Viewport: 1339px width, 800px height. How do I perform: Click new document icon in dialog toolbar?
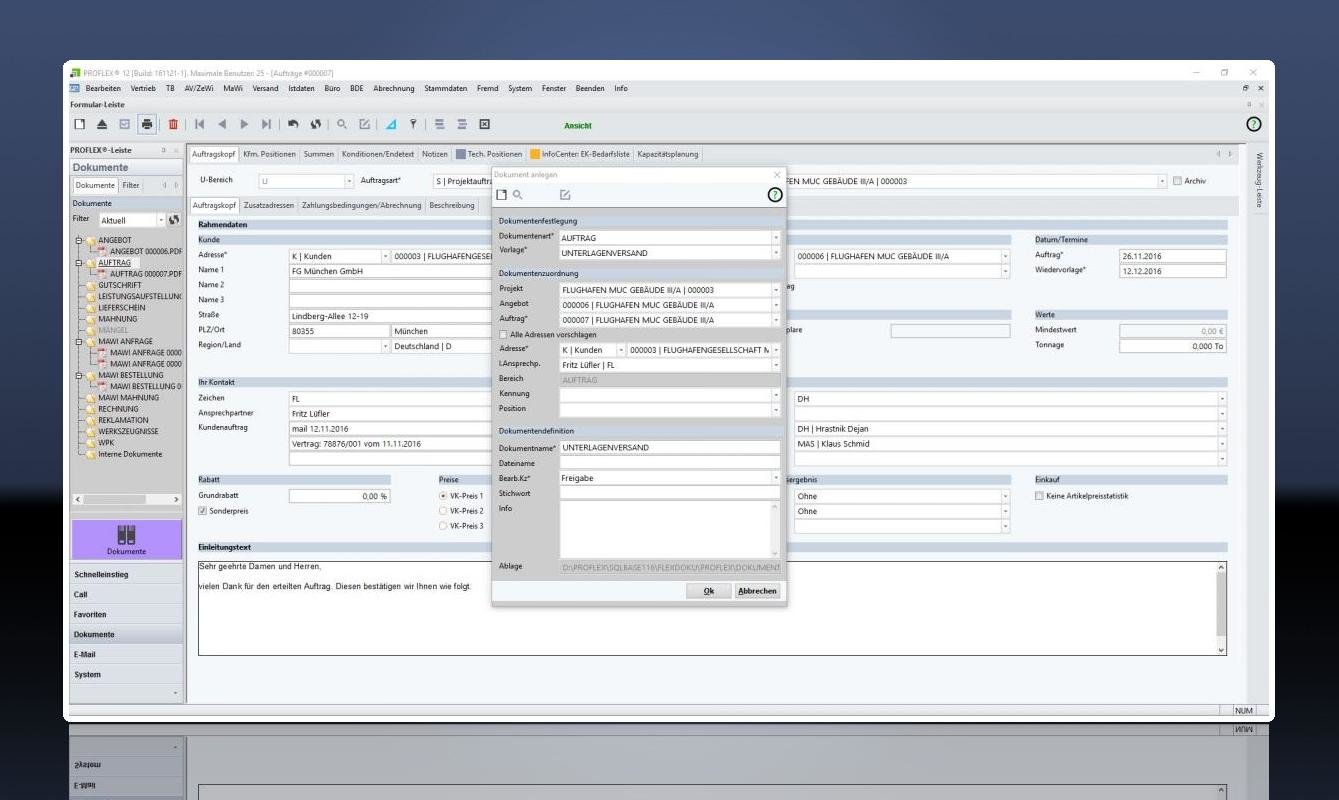[x=502, y=195]
